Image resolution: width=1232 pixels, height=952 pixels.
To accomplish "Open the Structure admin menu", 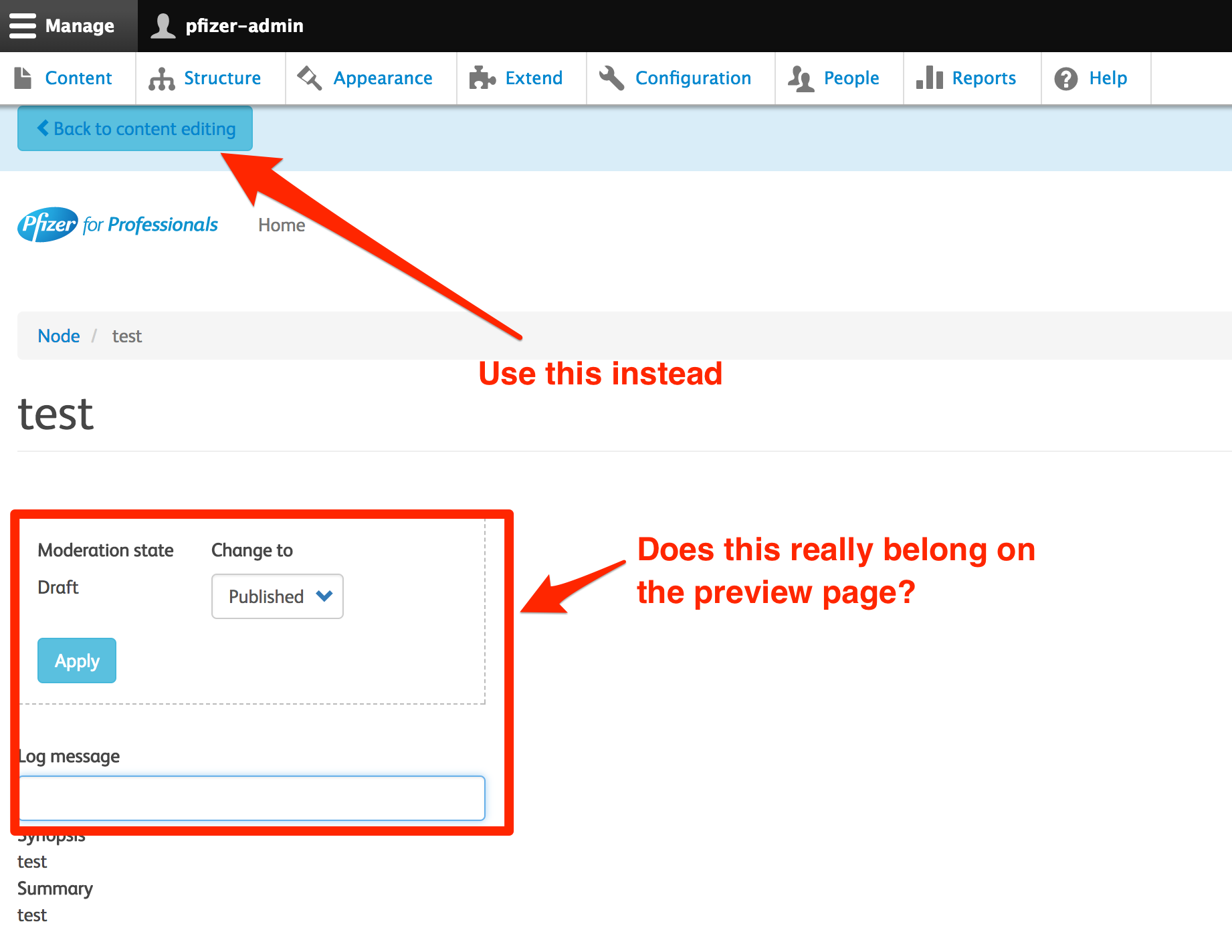I will [x=210, y=78].
